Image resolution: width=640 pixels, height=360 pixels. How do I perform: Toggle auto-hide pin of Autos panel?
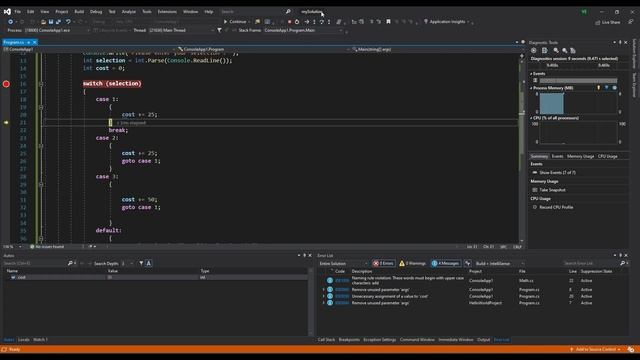pos(304,256)
